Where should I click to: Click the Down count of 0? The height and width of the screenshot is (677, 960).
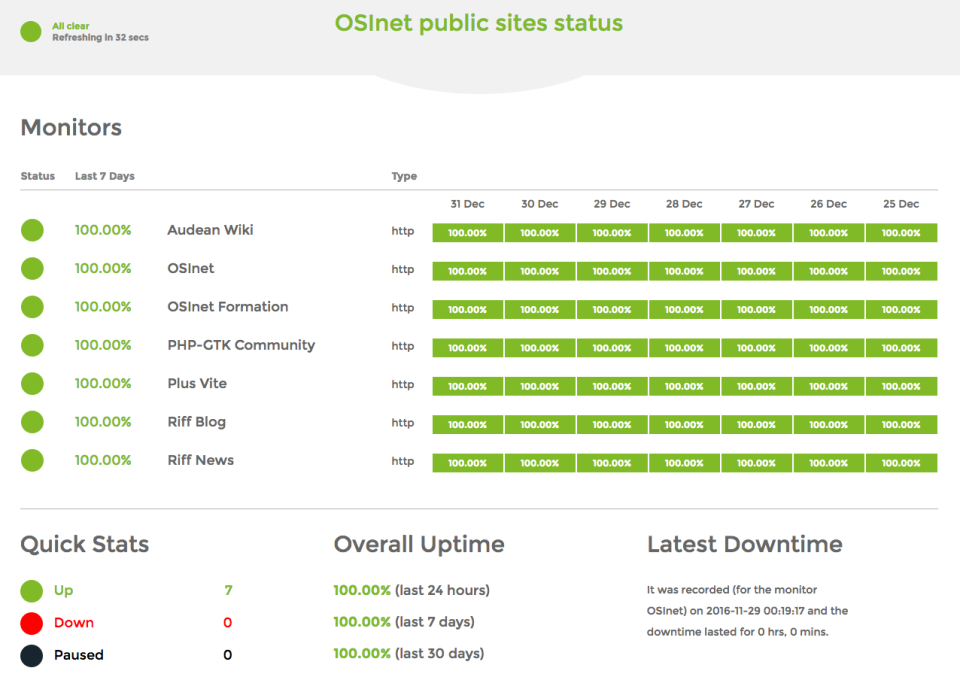tap(227, 623)
